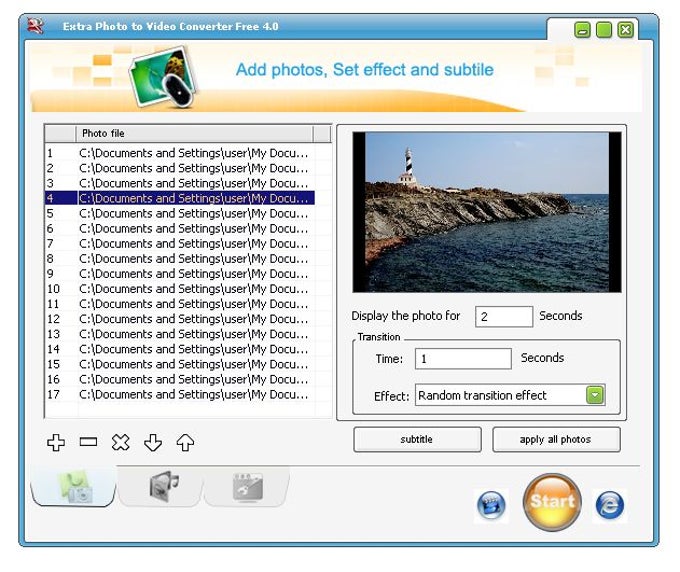Hit the orange Start button
Viewport: 680px width, 572px height.
coord(552,502)
